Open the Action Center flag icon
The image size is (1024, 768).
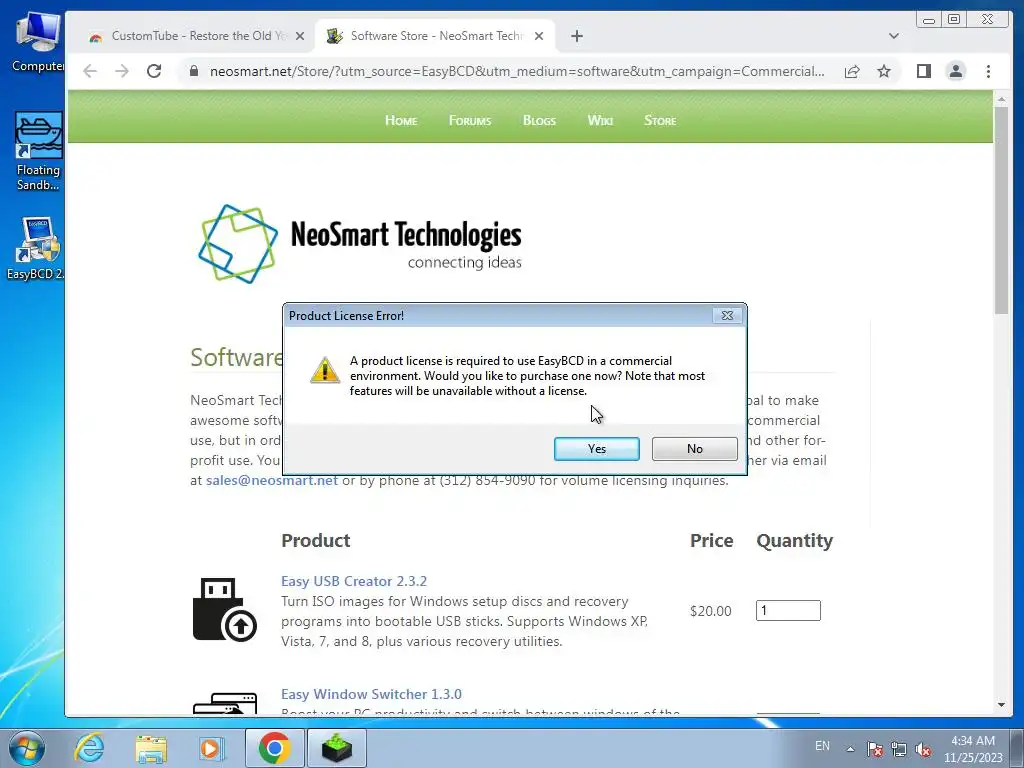coord(874,749)
